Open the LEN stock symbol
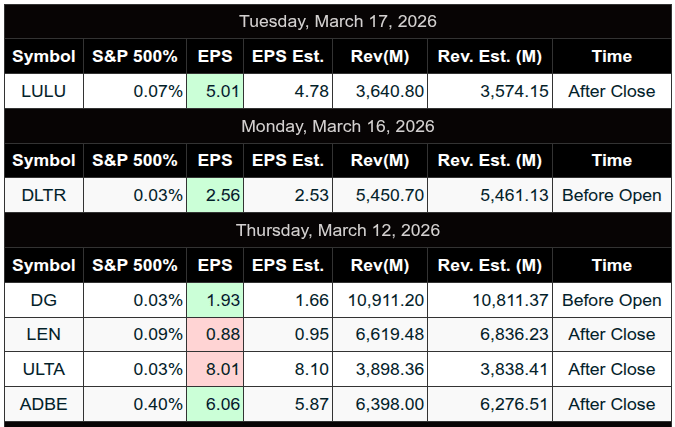675x427 pixels. [44, 334]
